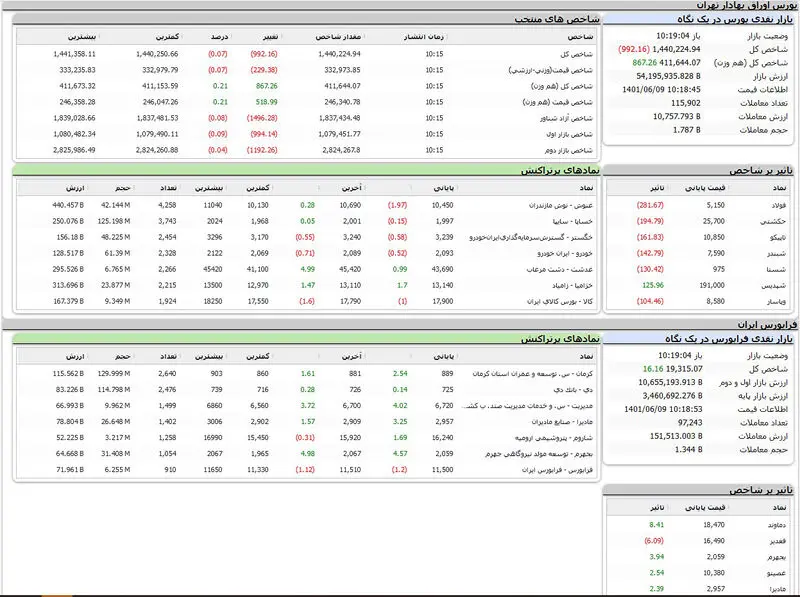Open the مدیریت symbol in Farabourse top traded

pyautogui.click(x=528, y=406)
